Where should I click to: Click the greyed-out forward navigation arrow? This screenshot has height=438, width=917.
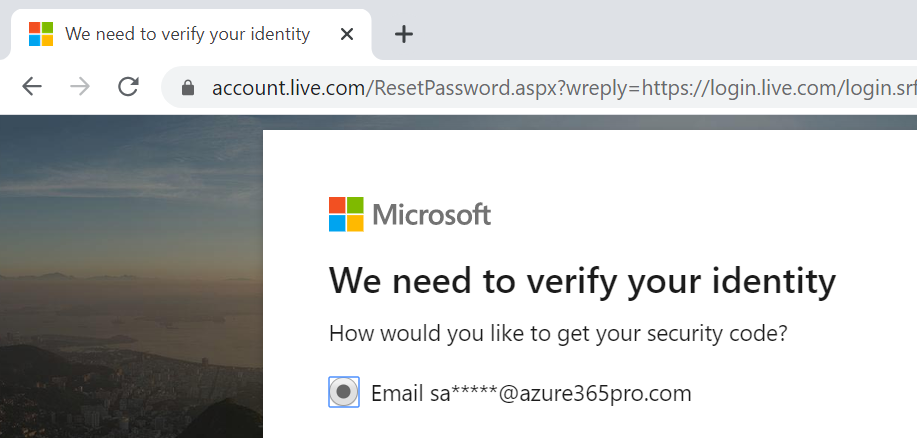80,87
